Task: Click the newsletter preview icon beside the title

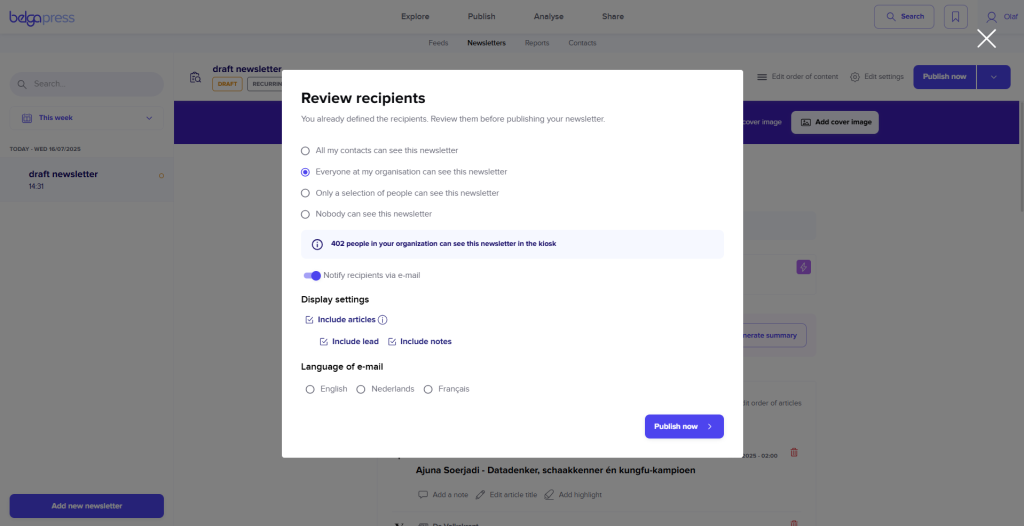Action: 196,78
